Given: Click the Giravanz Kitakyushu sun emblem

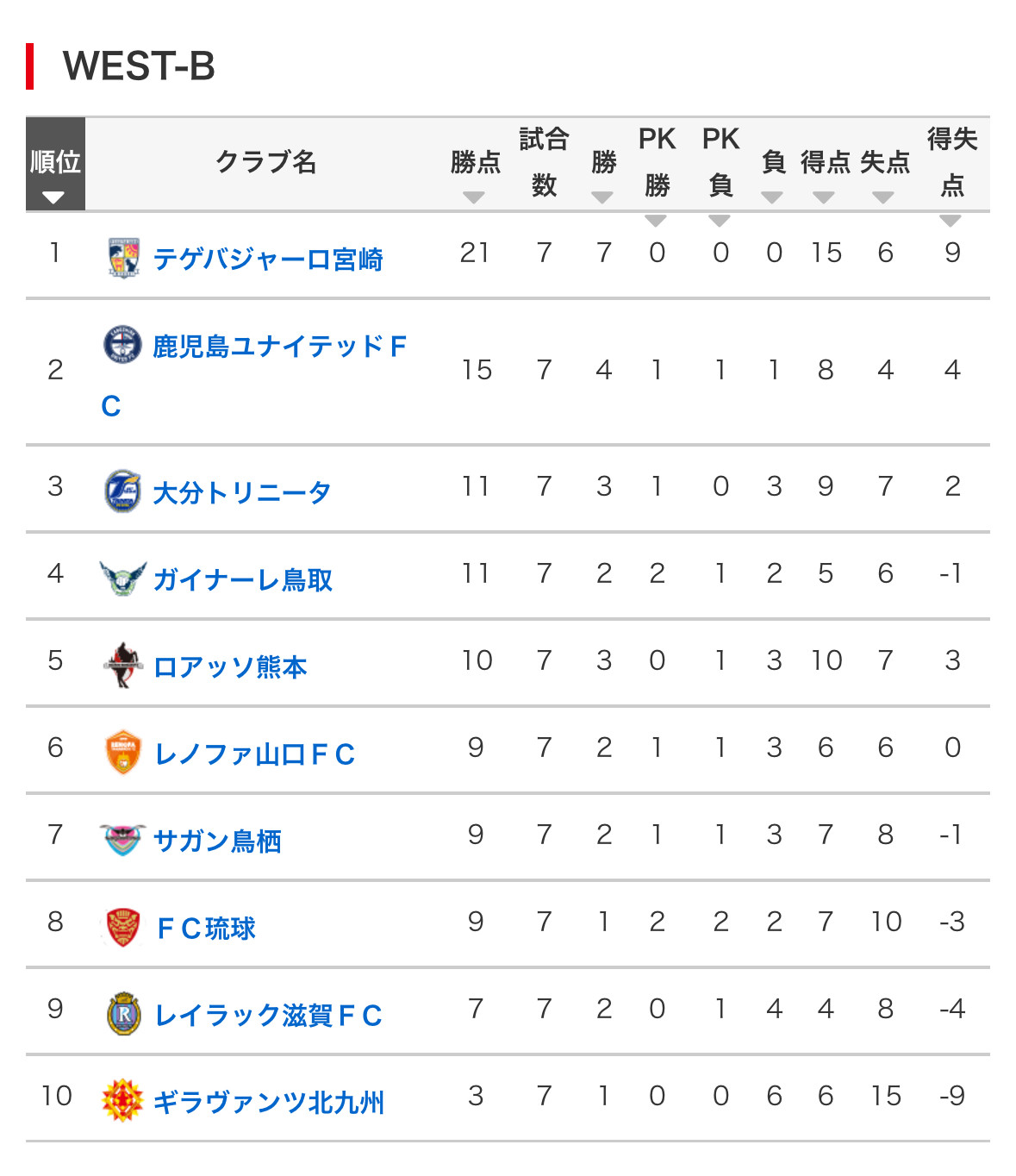Looking at the screenshot, I should click(x=123, y=1101).
